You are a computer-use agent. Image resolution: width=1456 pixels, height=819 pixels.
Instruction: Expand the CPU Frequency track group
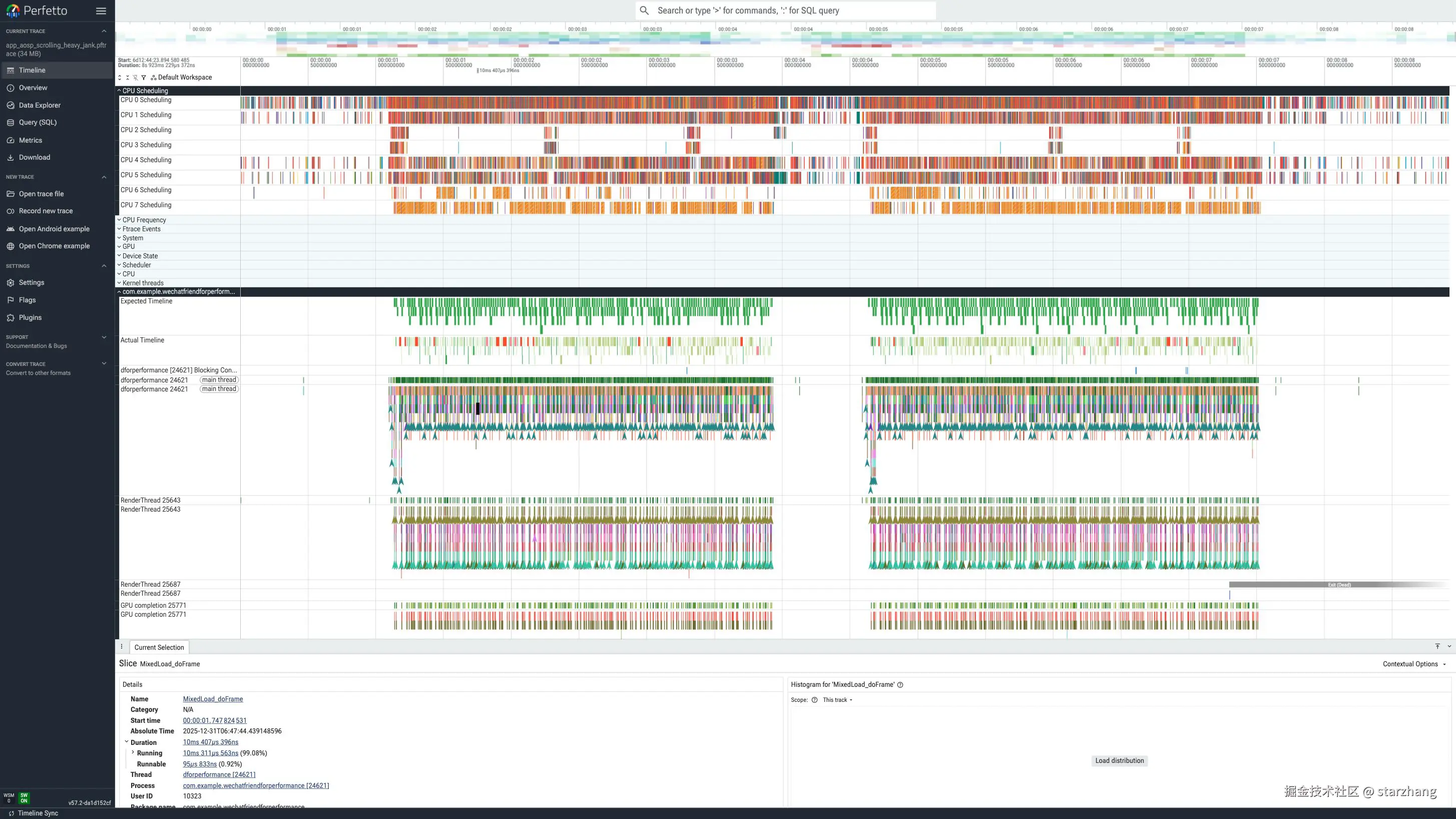click(119, 220)
